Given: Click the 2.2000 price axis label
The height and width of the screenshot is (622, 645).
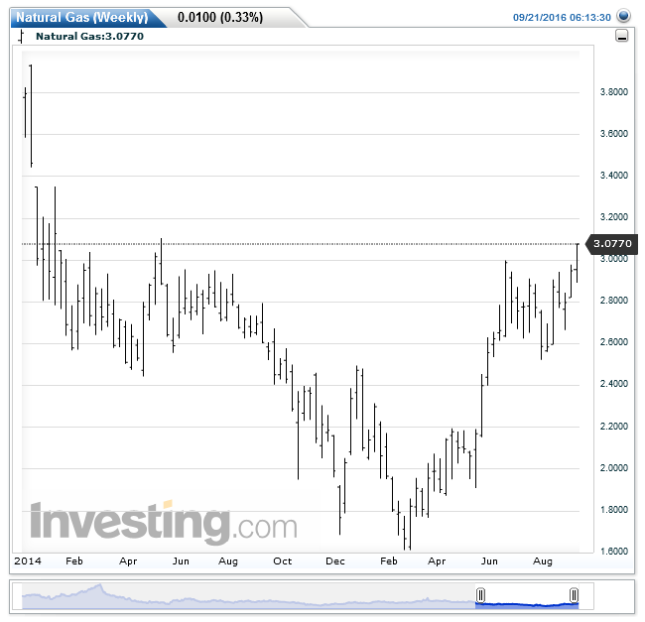Looking at the screenshot, I should 614,426.
